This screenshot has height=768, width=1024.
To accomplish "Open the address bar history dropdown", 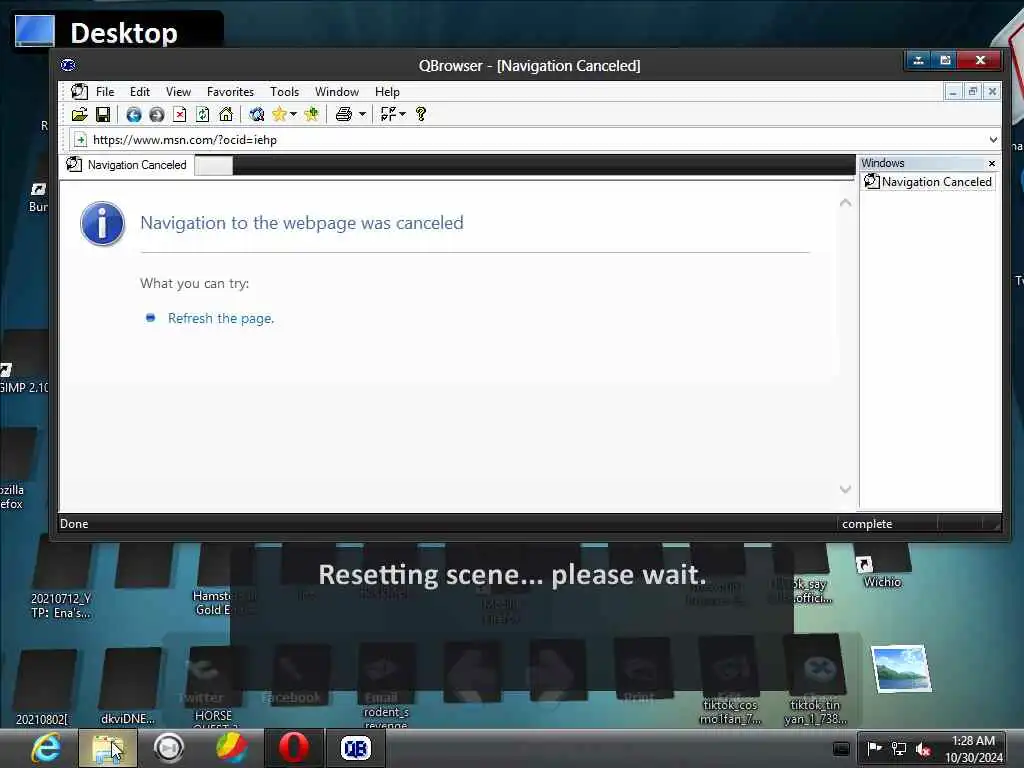I will point(993,139).
